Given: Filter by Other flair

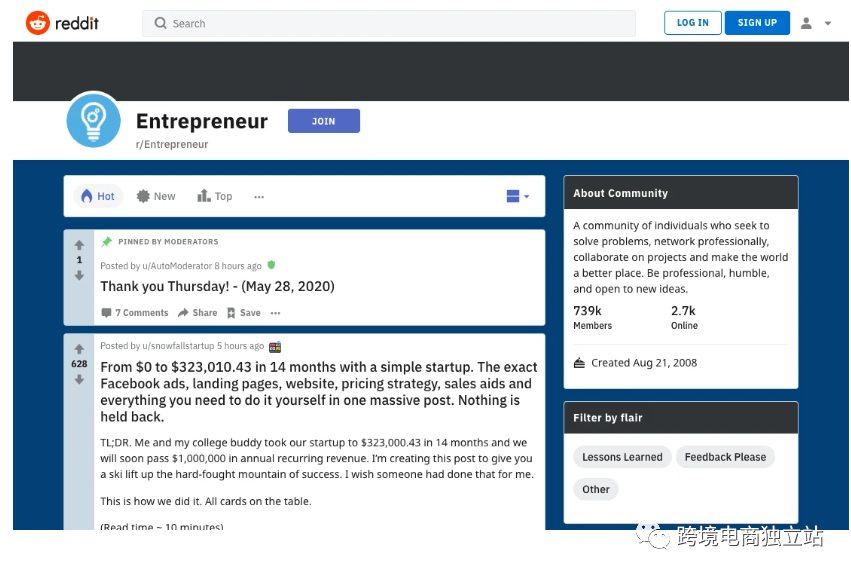Looking at the screenshot, I should 596,489.
